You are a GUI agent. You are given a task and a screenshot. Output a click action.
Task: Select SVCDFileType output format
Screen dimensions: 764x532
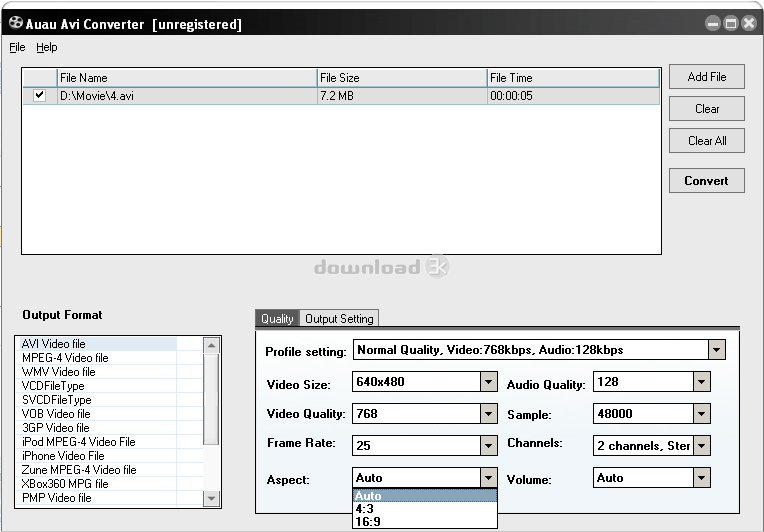tap(96, 400)
